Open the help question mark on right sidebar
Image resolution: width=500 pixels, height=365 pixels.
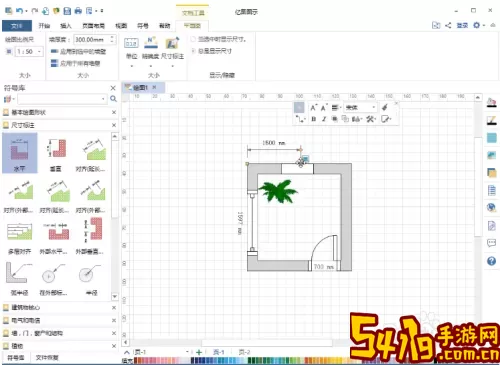point(491,261)
